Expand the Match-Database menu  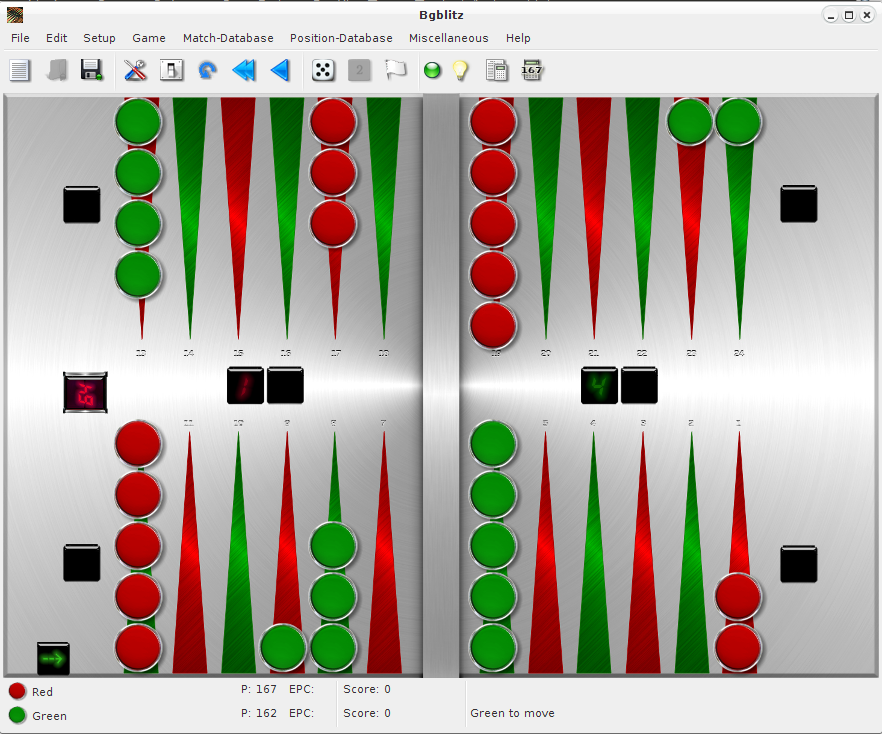click(228, 38)
